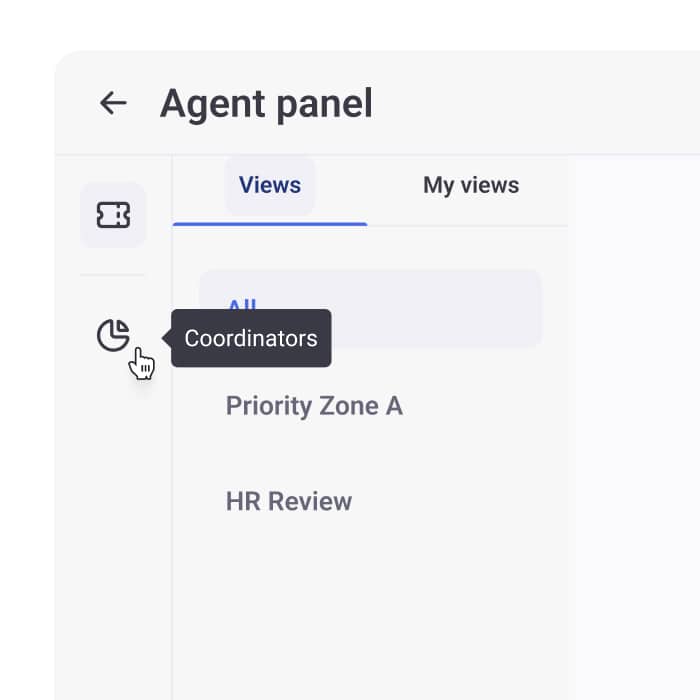Choose Priority Zone A from the views list

point(314,406)
